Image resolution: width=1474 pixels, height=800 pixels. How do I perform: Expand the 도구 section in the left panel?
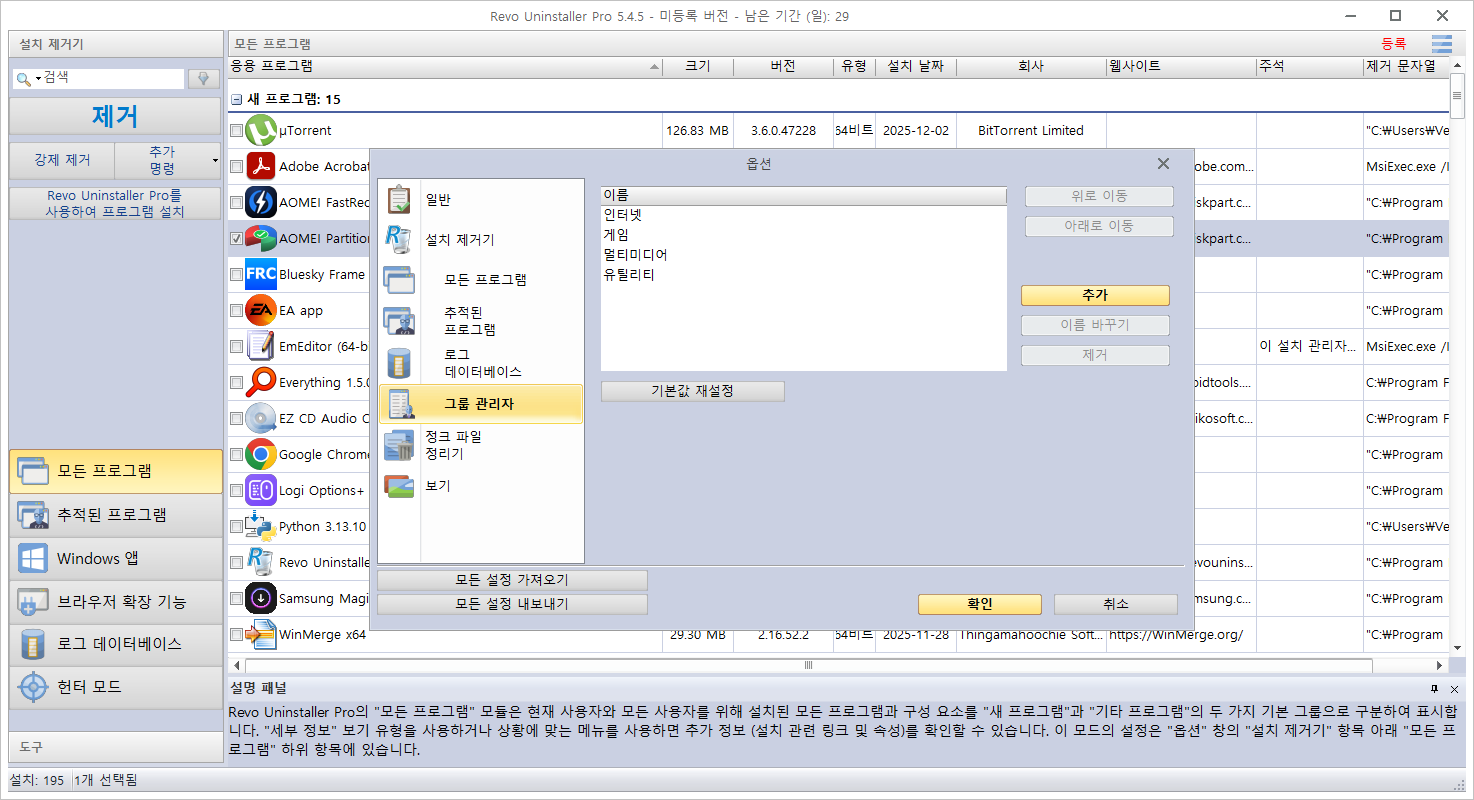pos(116,747)
